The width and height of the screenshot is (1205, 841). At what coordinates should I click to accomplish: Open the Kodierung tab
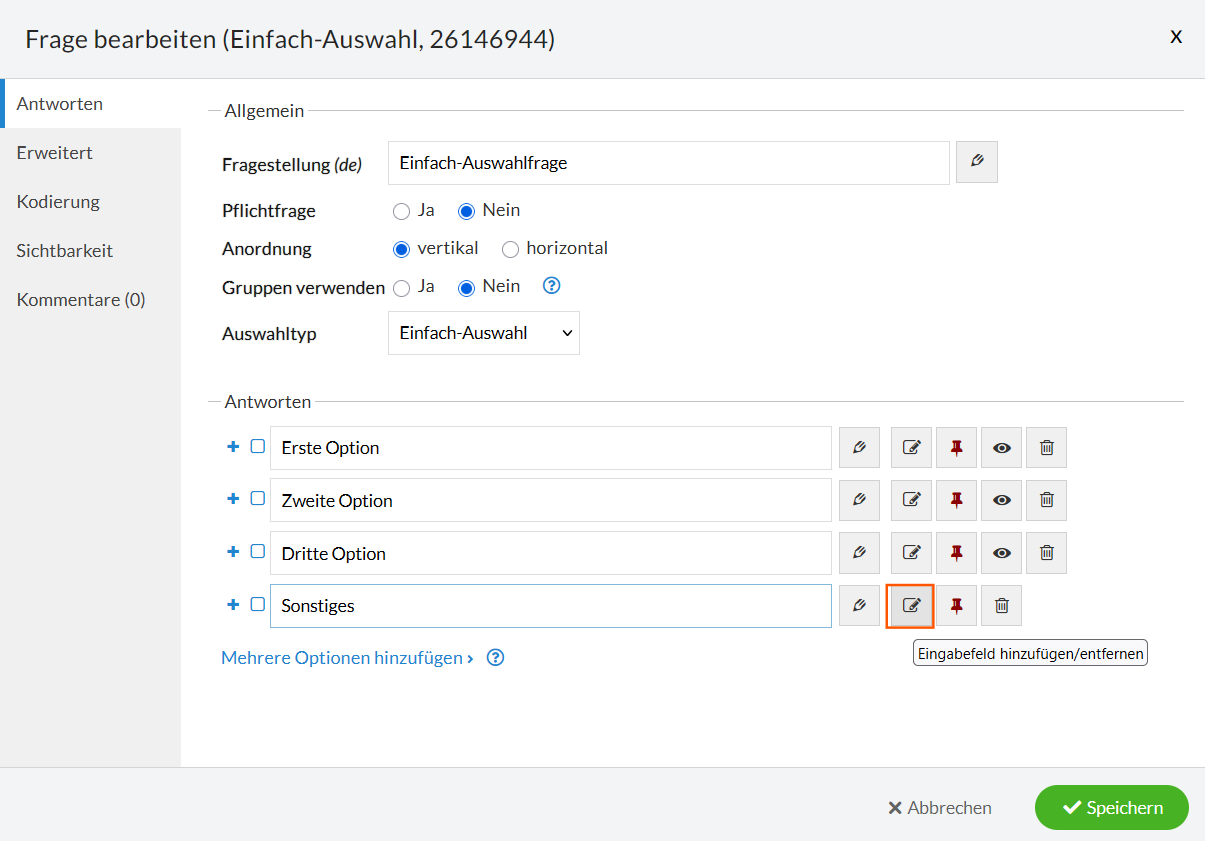coord(58,202)
